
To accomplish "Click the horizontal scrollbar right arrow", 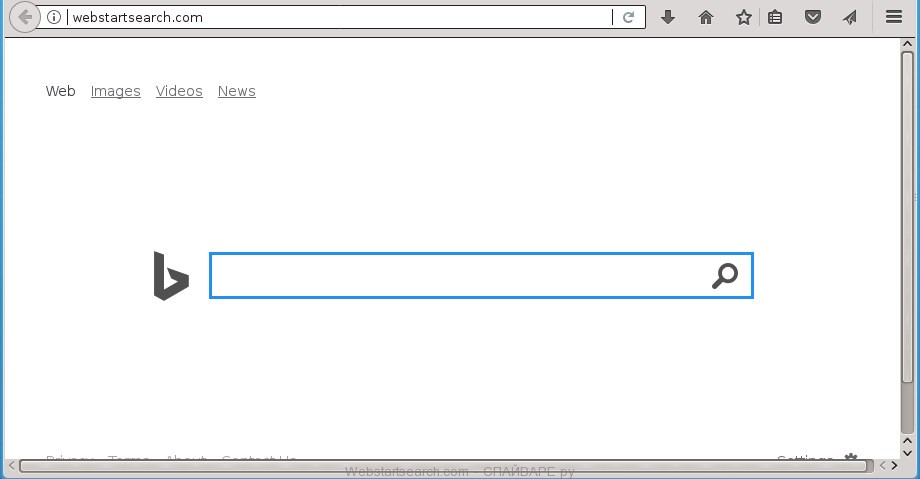I will point(894,465).
